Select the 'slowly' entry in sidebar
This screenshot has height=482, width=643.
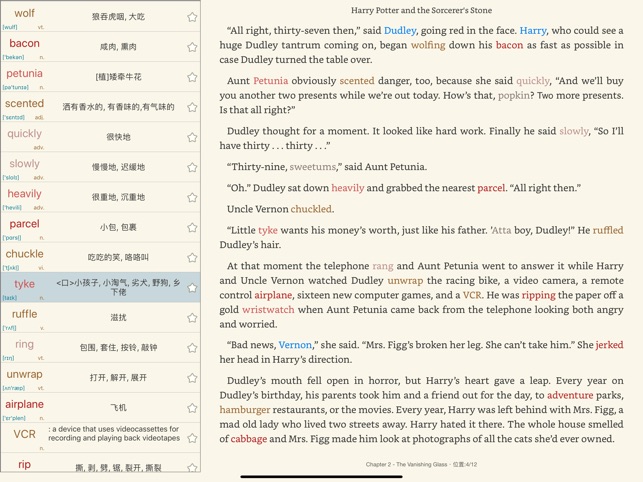24,164
